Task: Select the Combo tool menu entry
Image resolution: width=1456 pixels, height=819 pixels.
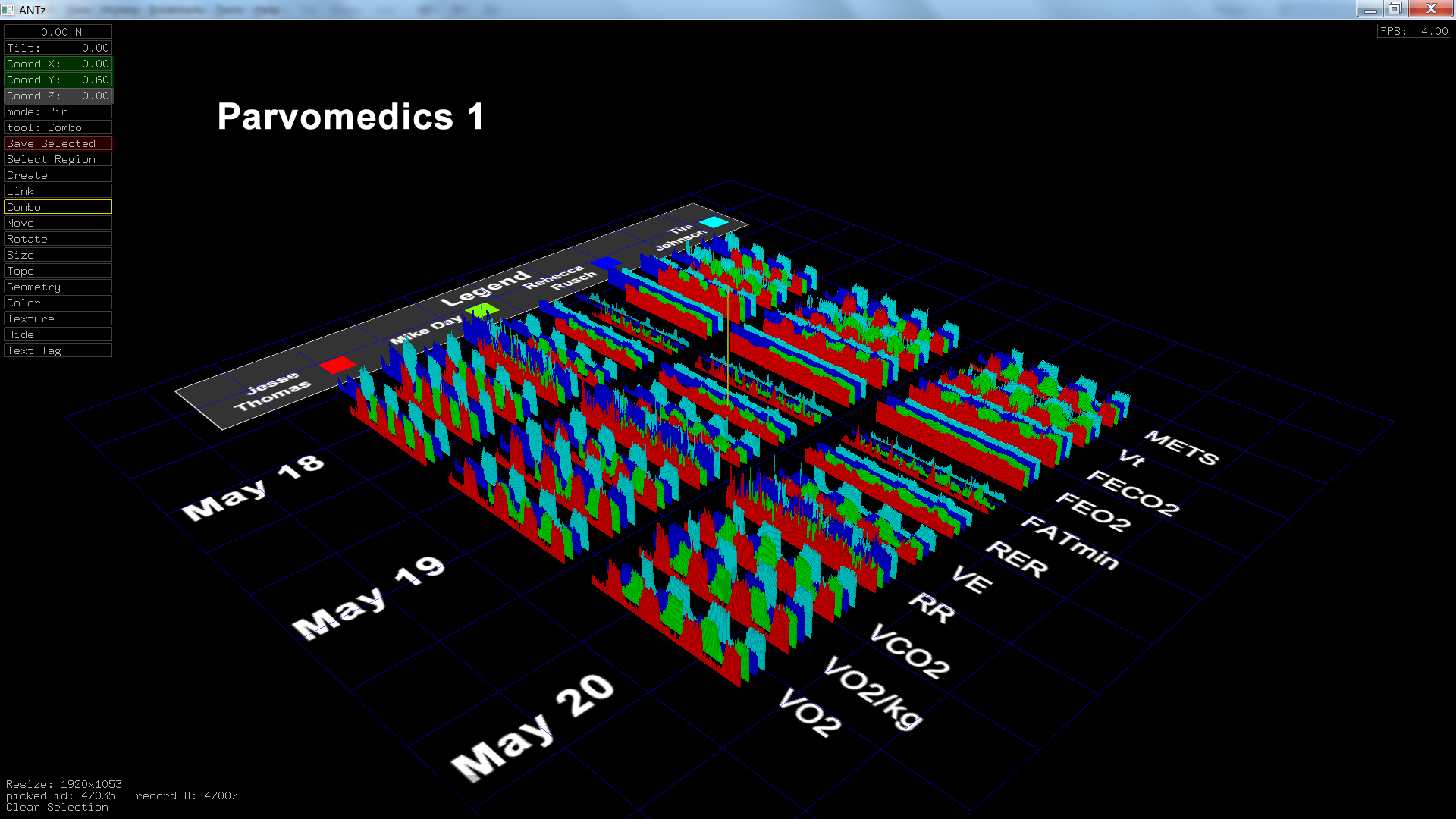Action: [58, 207]
